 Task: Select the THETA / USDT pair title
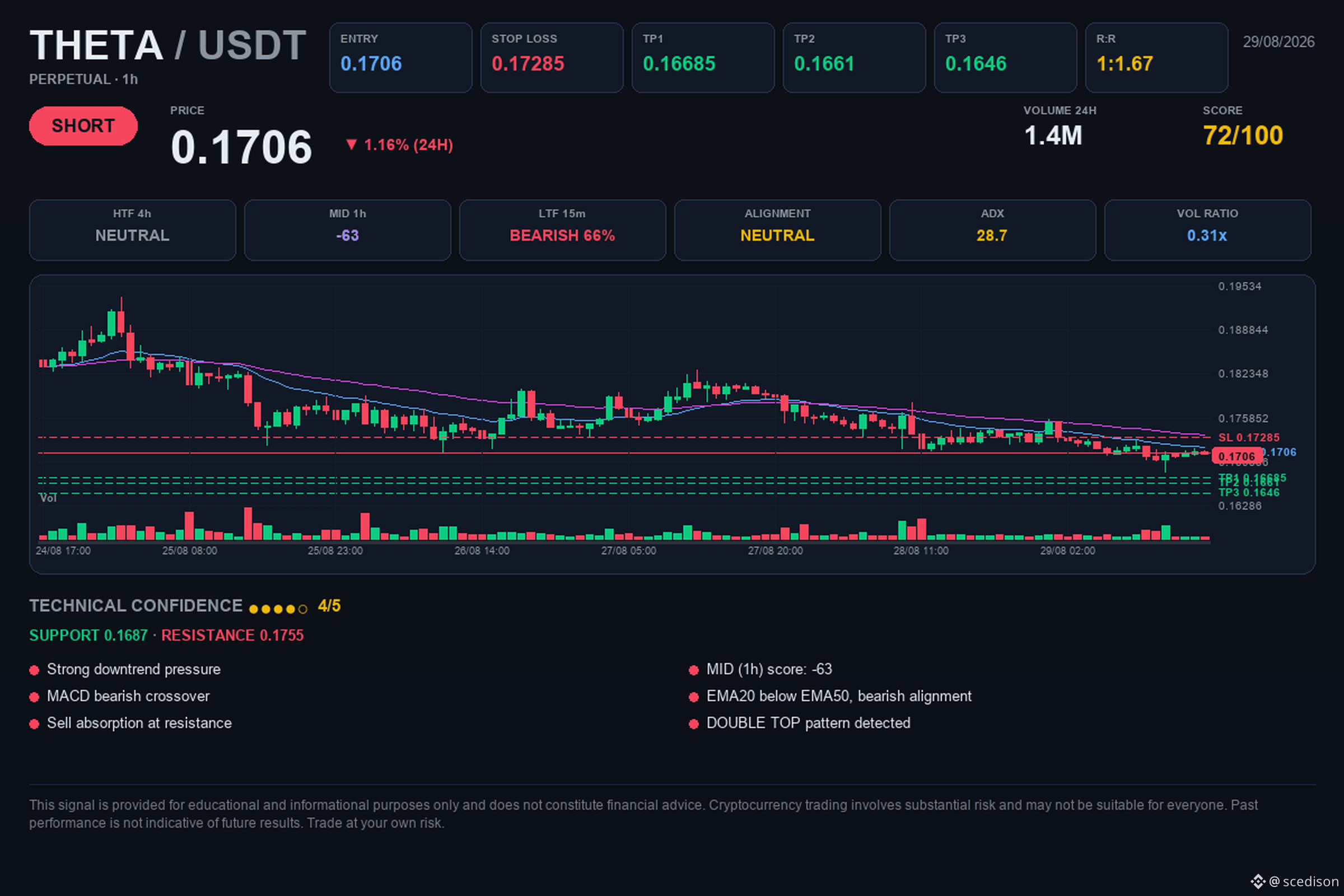[x=168, y=45]
